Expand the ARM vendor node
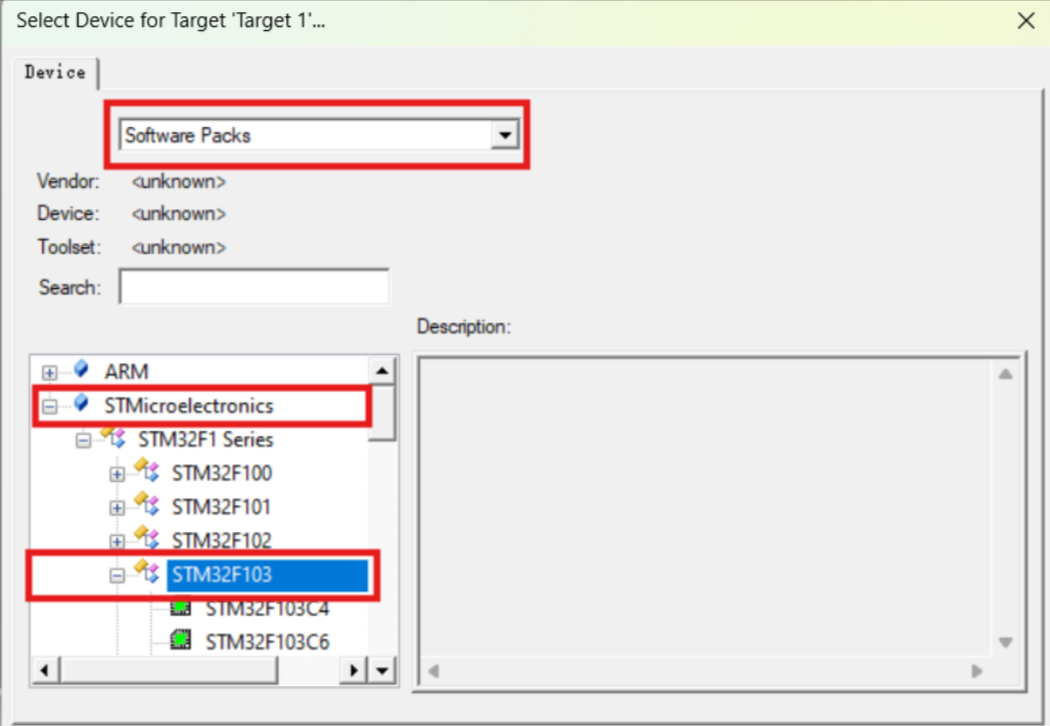 pyautogui.click(x=50, y=372)
